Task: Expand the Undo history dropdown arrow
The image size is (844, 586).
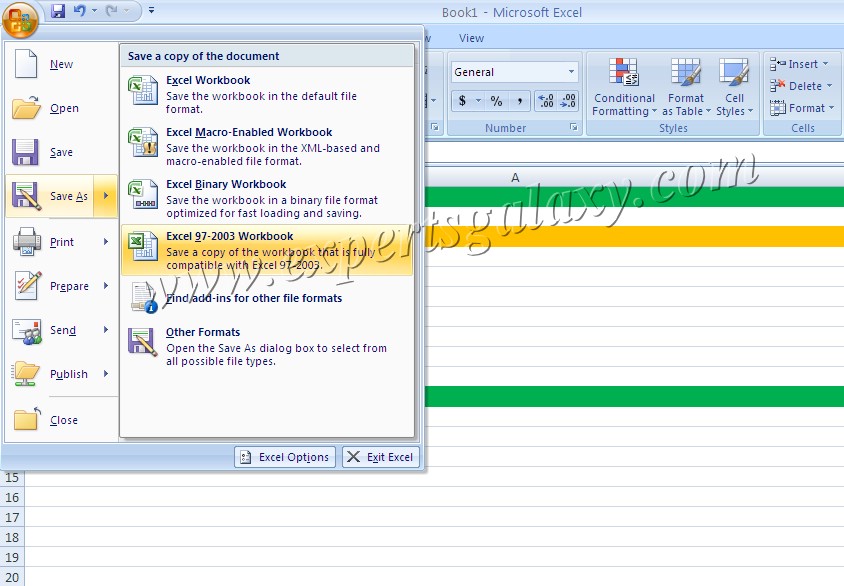Action: click(x=94, y=10)
